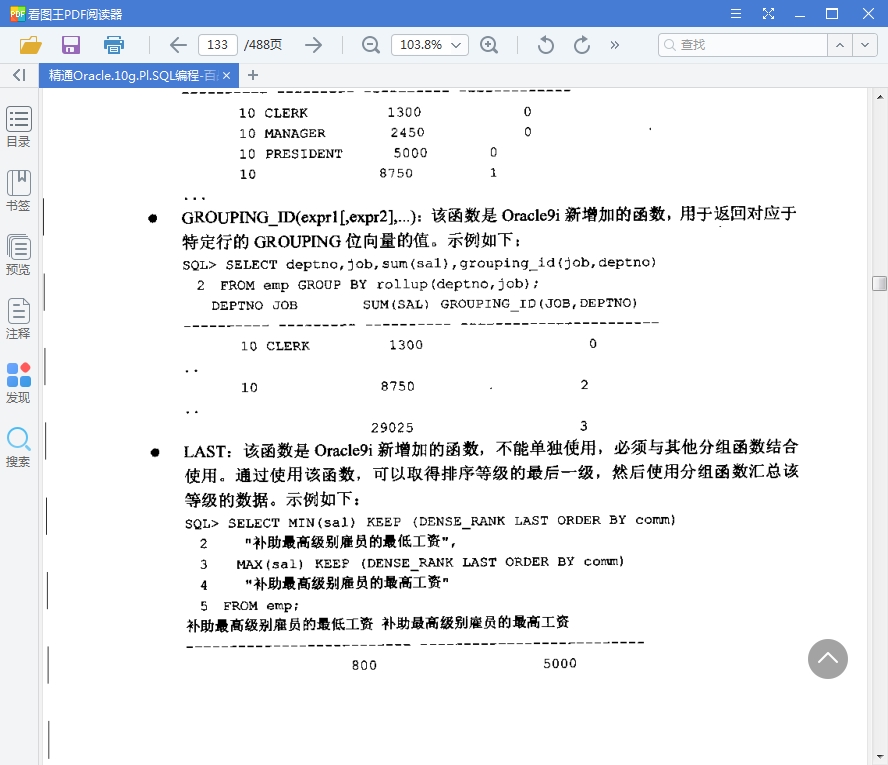The height and width of the screenshot is (765, 888).
Task: Jump back to top with round arrow button
Action: point(827,659)
